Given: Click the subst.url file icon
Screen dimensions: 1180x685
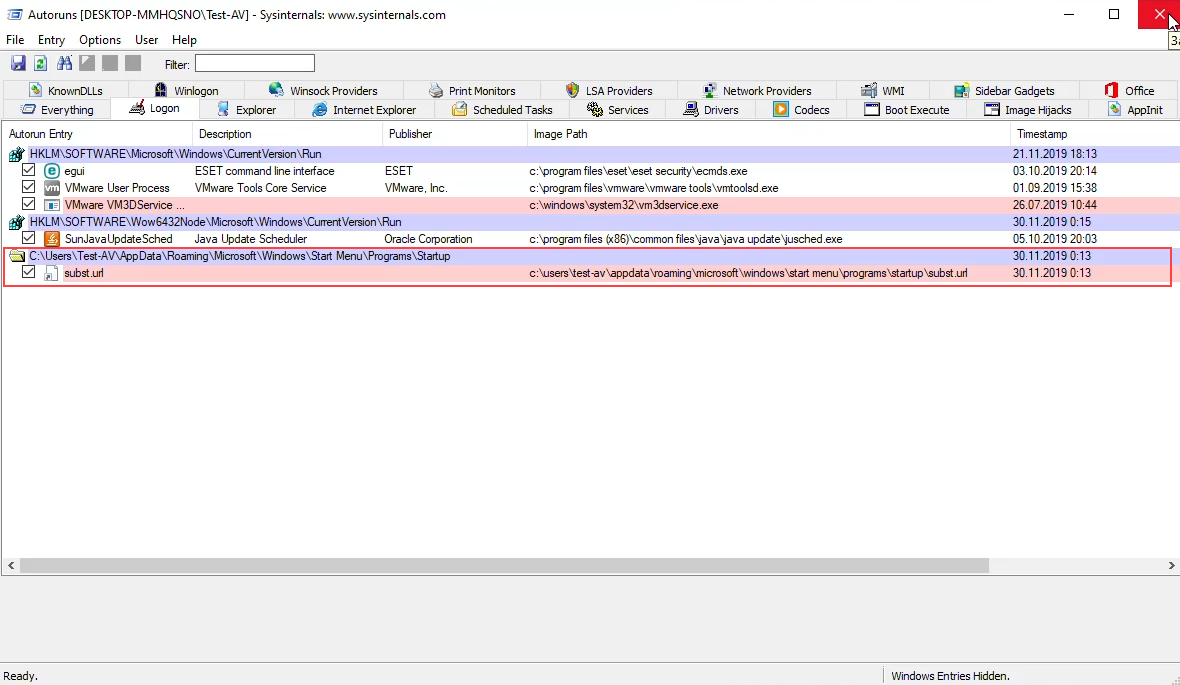Looking at the screenshot, I should [x=51, y=273].
